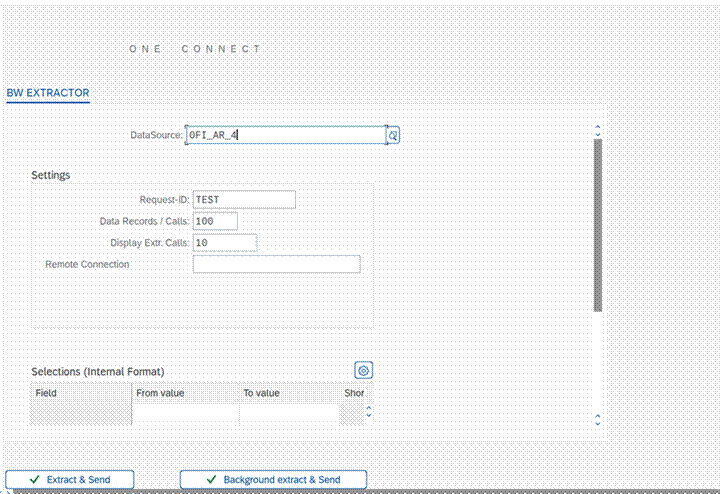Click the From value column header

point(185,393)
